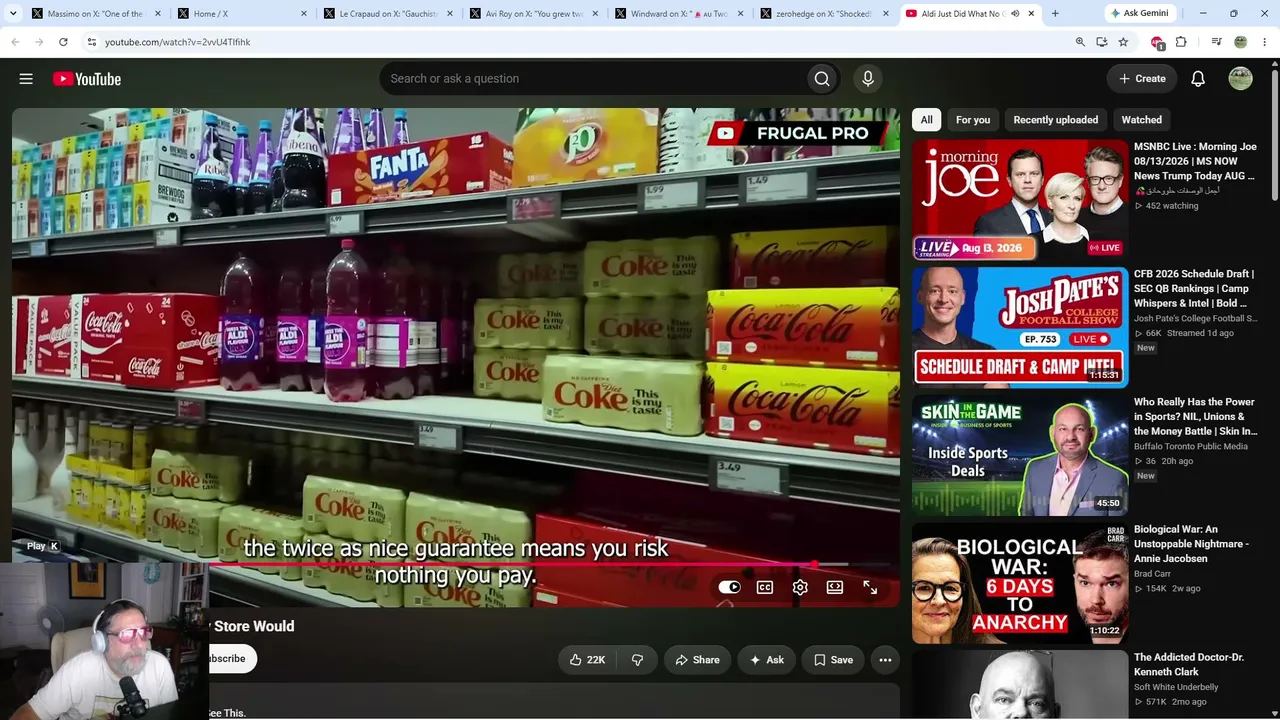
Task: Open the MSNBC Live Morning Joe video title
Action: click(1195, 161)
